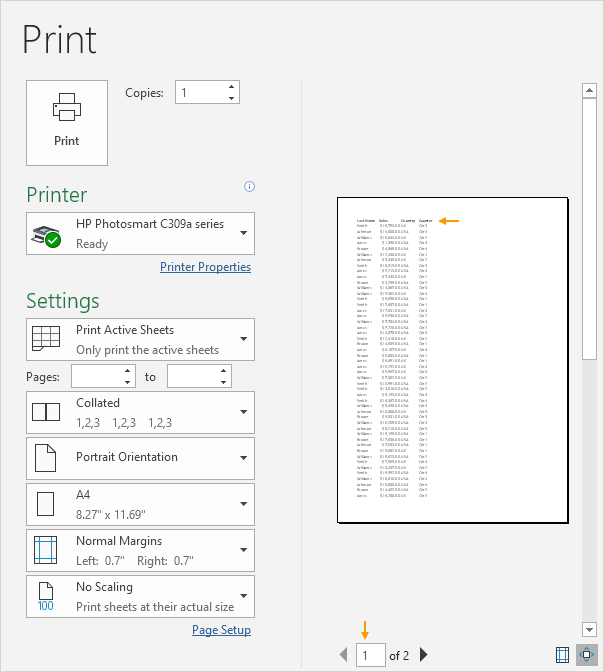This screenshot has width=604, height=672.
Task: Open the Collated options dropdown
Action: click(141, 412)
